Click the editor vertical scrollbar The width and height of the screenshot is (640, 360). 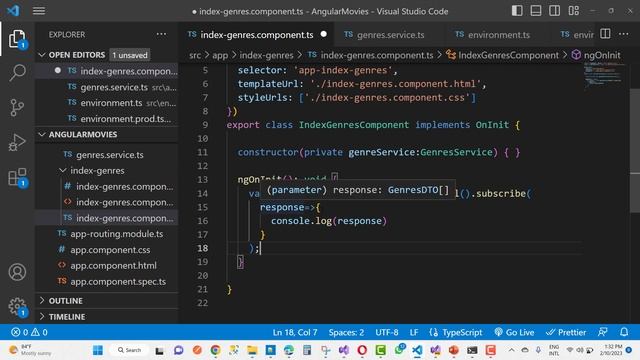[635, 151]
